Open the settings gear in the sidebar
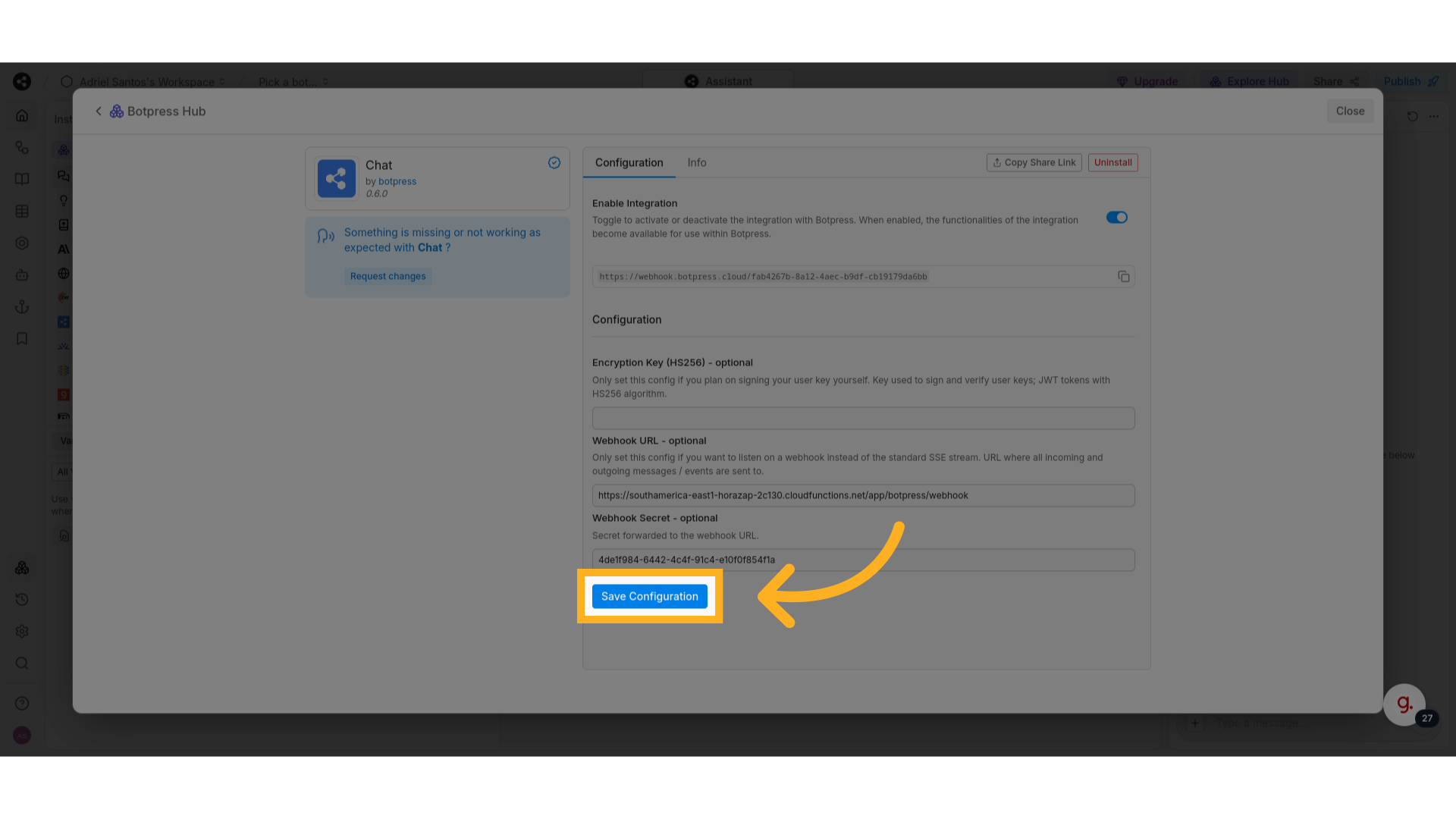1456x819 pixels. (x=22, y=631)
